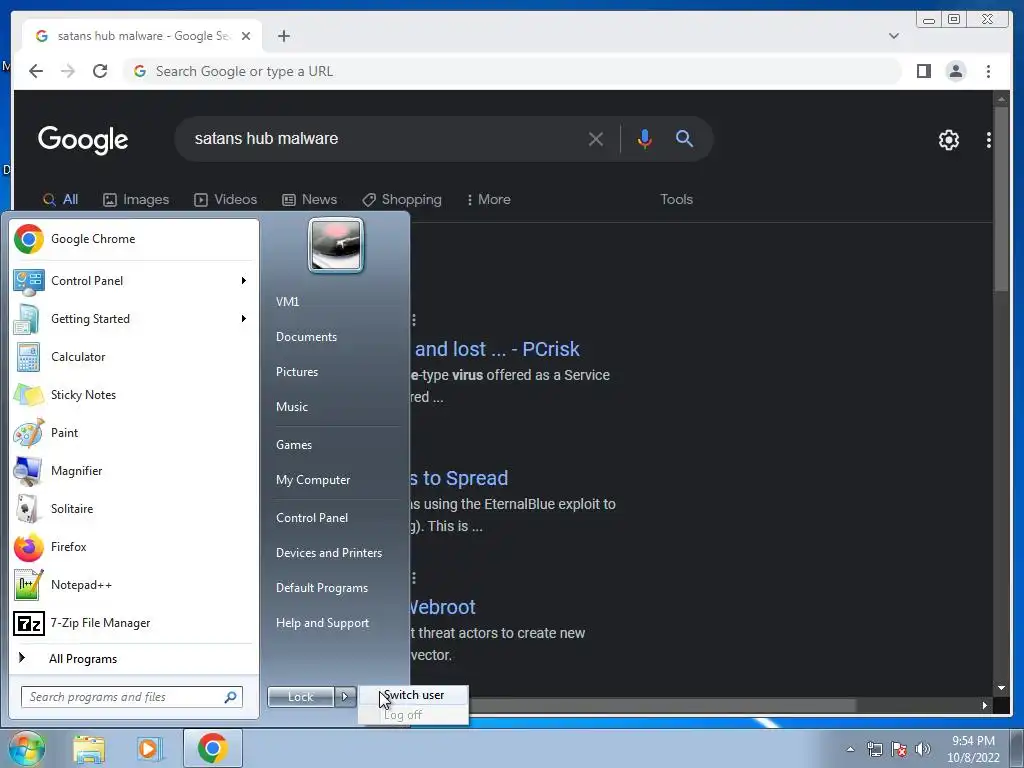
Task: Focus the Chrome address bar
Action: tap(513, 71)
